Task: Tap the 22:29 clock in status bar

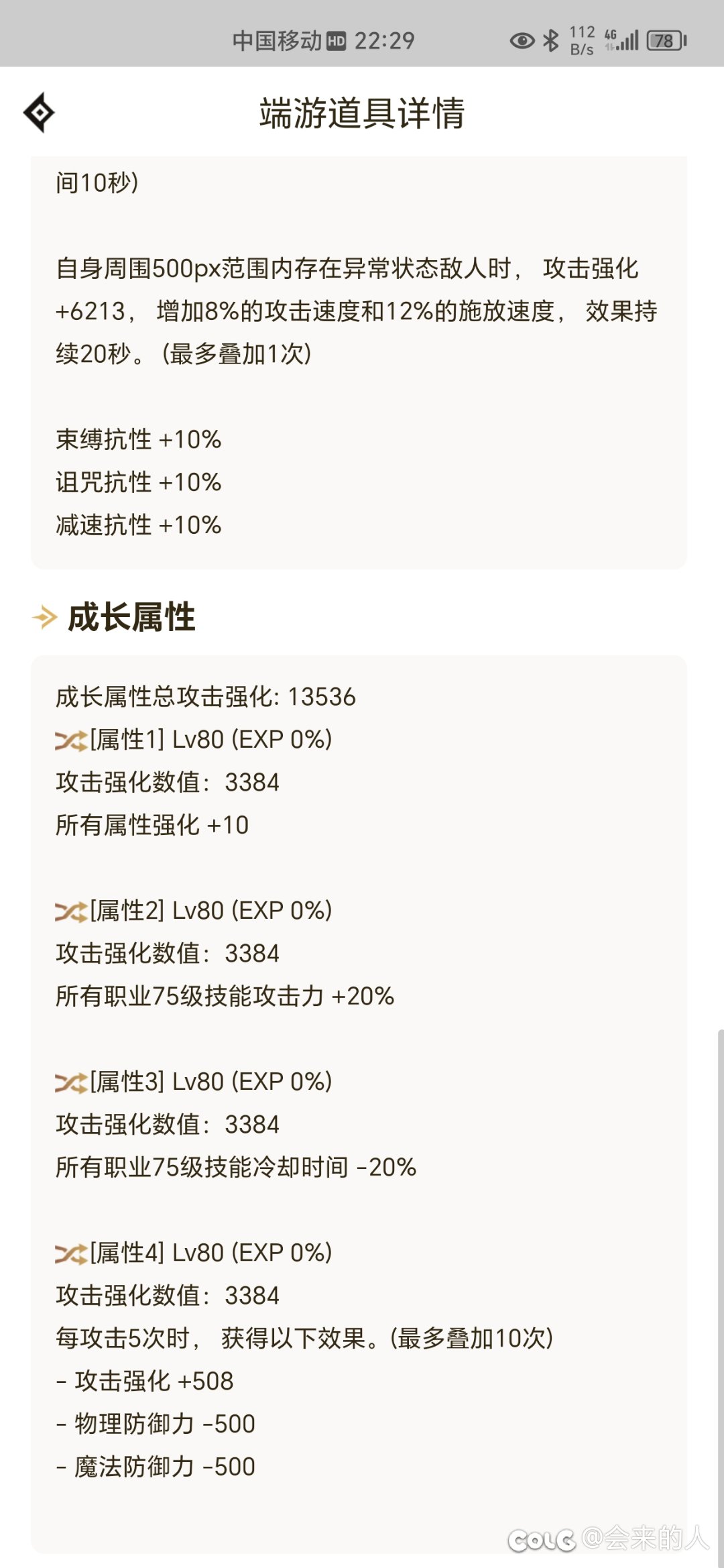Action: click(384, 41)
